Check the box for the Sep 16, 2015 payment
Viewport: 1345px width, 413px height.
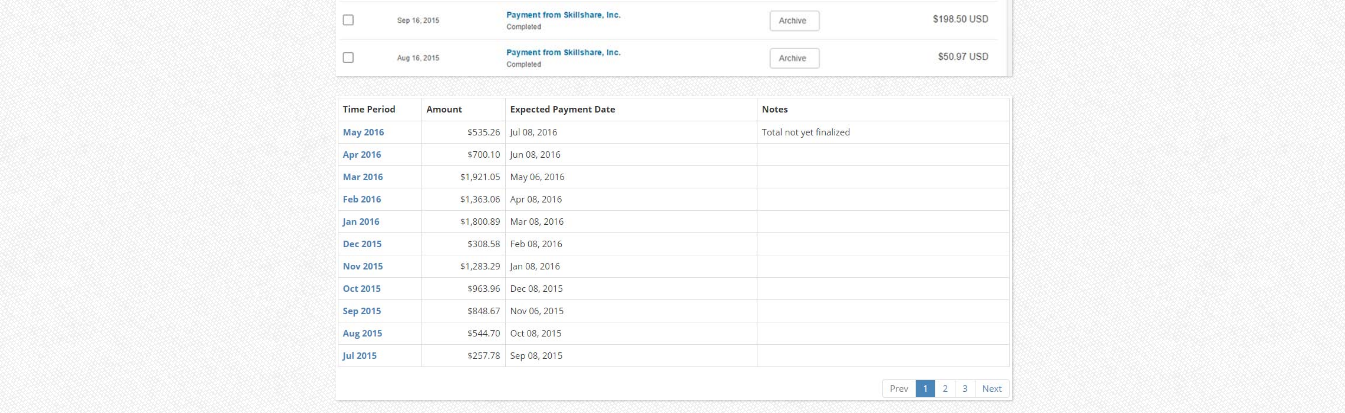pos(348,20)
